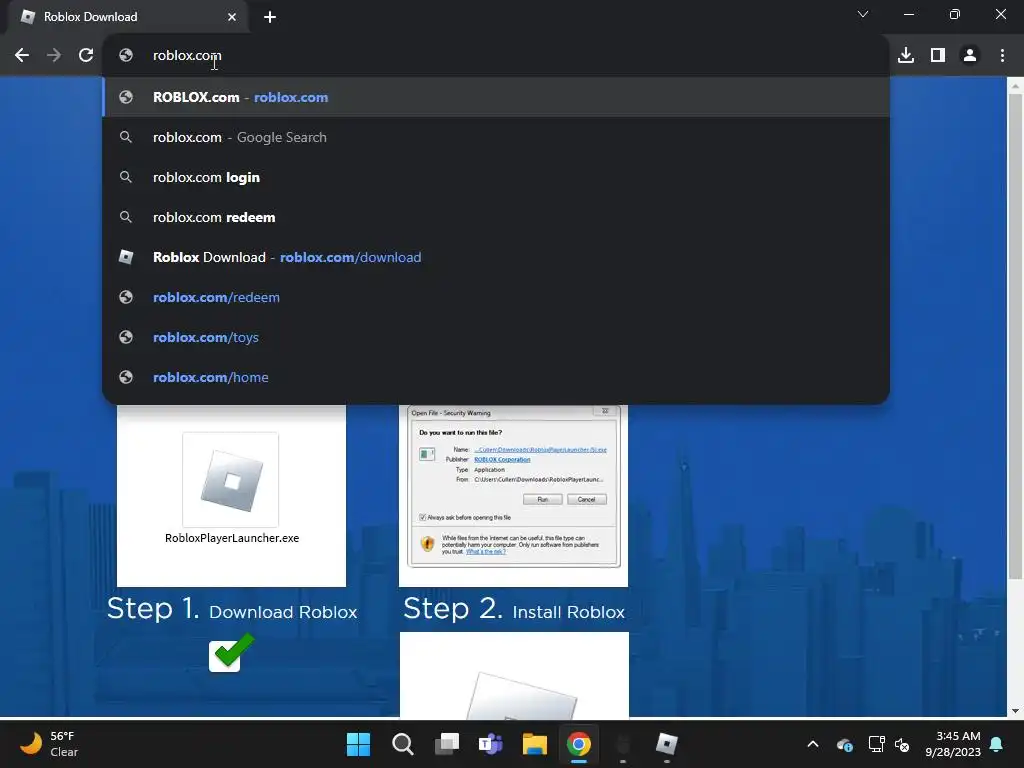
Task: Open the Roblox app on the taskbar
Action: (667, 744)
